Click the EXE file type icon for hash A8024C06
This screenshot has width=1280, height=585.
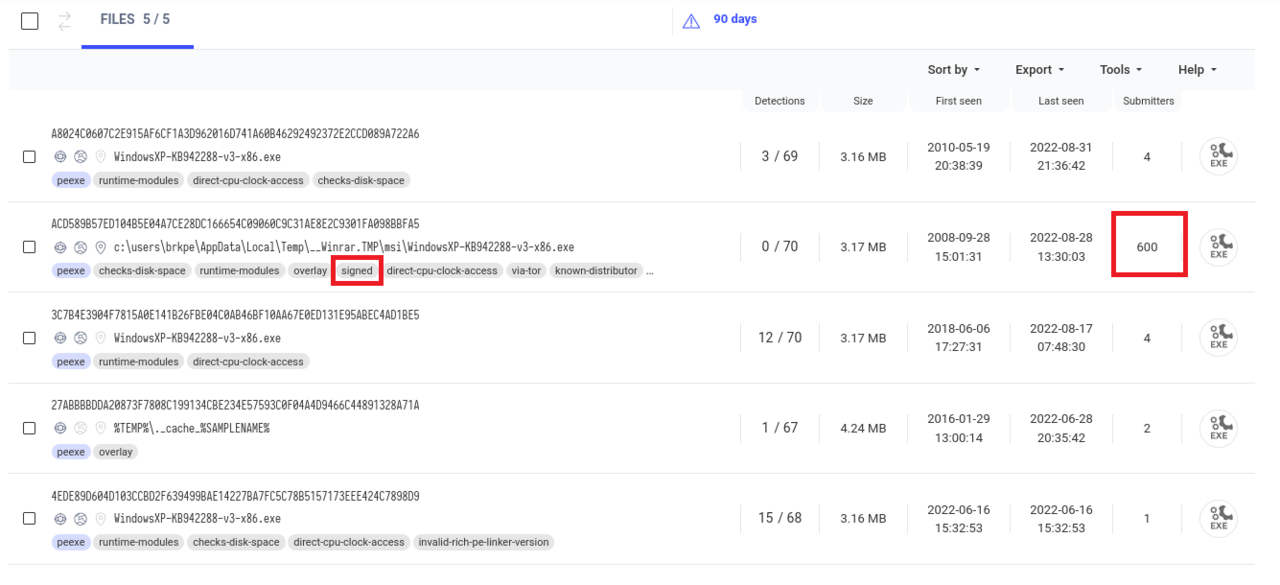point(1218,157)
